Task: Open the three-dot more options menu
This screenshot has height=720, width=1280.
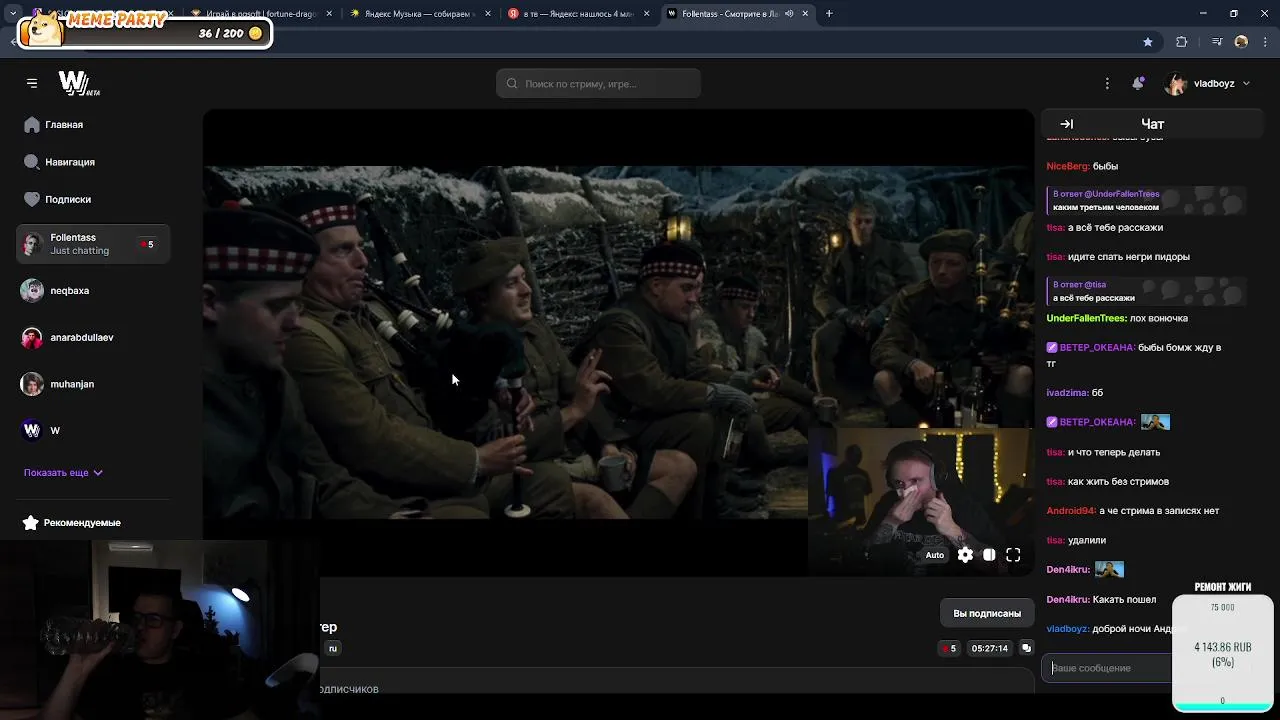Action: [x=1107, y=83]
